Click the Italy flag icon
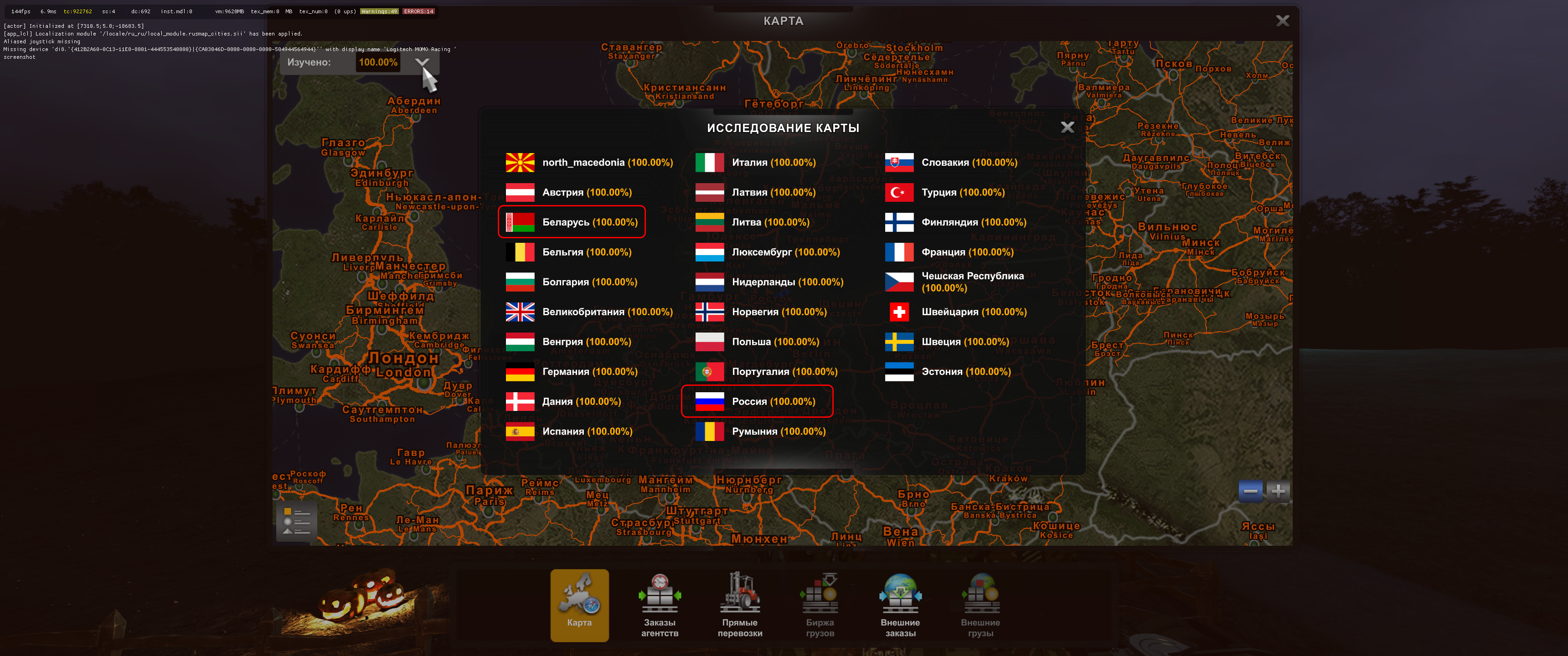This screenshot has height=656, width=1568. click(x=710, y=163)
